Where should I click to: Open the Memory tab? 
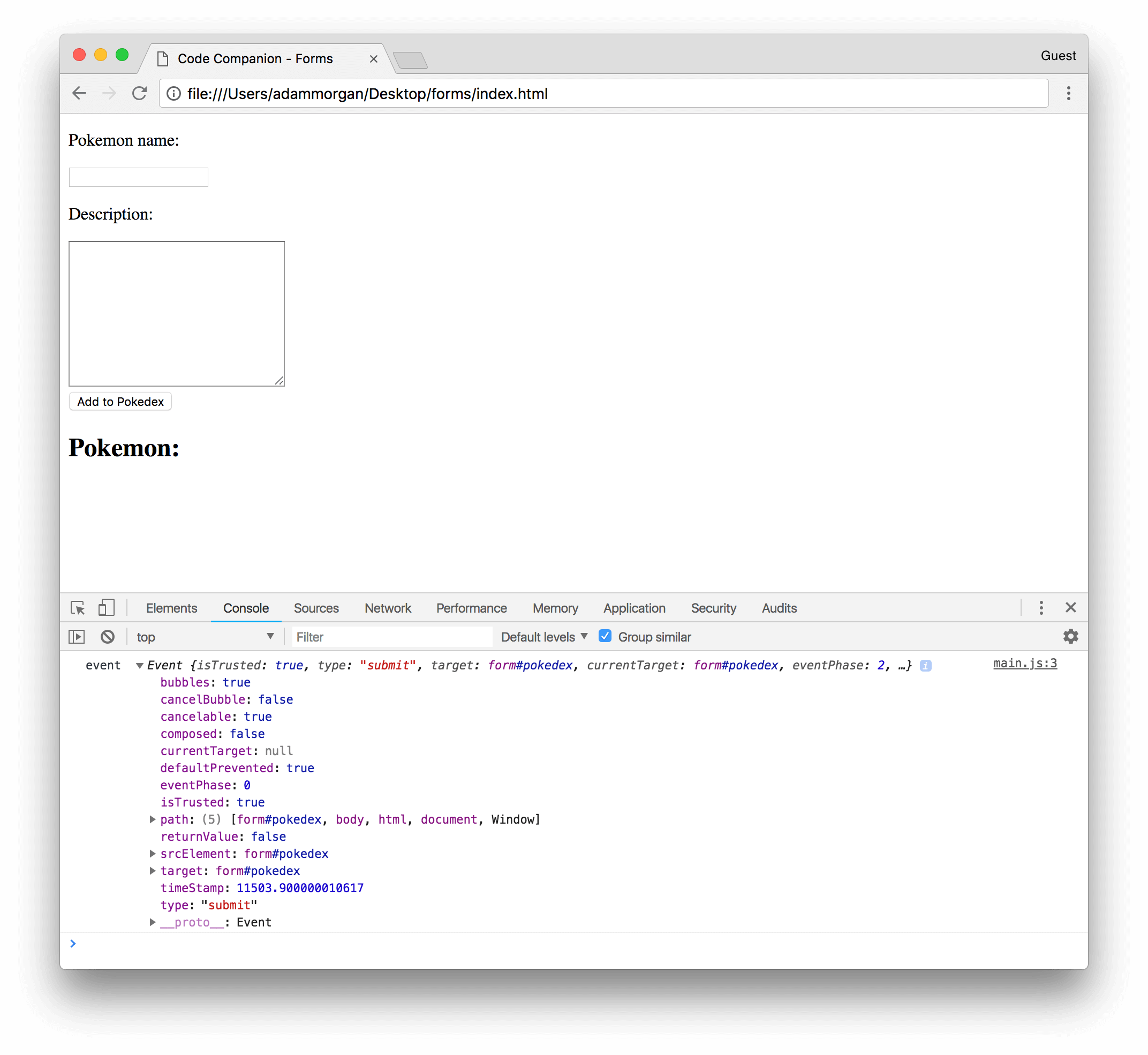click(555, 608)
